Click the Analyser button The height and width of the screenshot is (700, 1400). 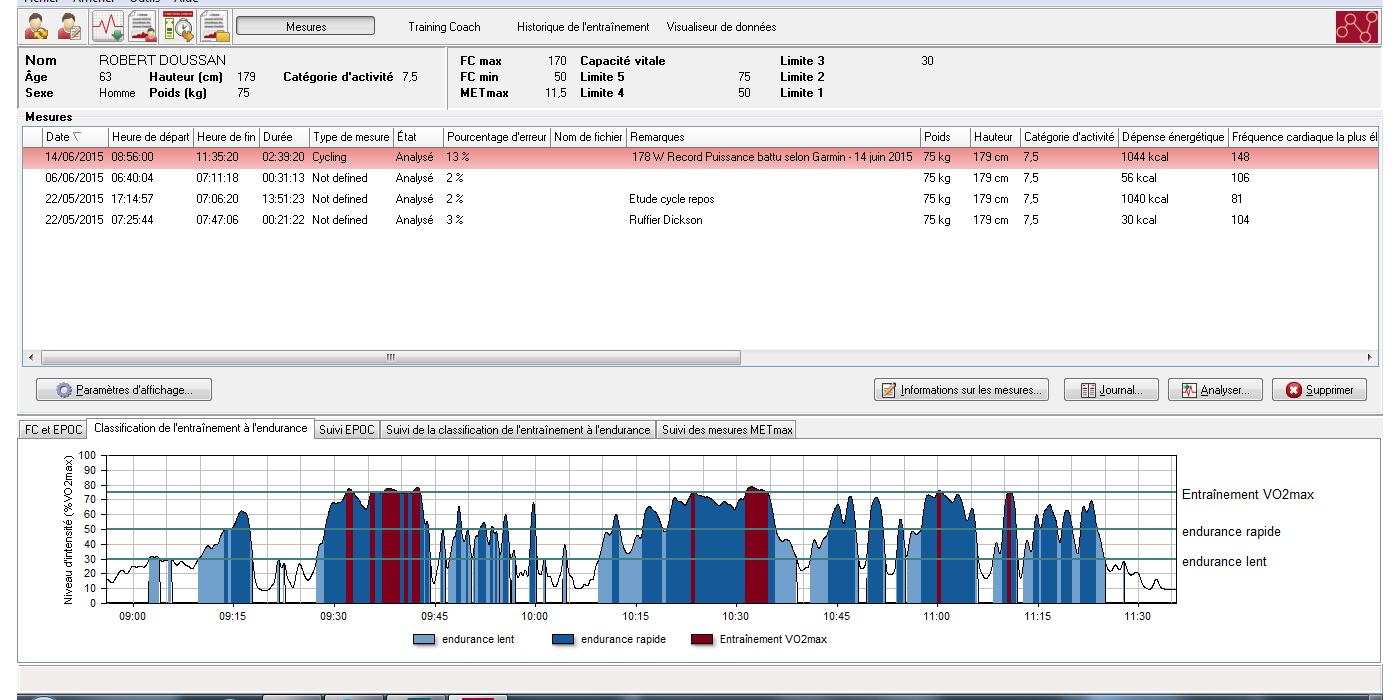pos(1215,390)
